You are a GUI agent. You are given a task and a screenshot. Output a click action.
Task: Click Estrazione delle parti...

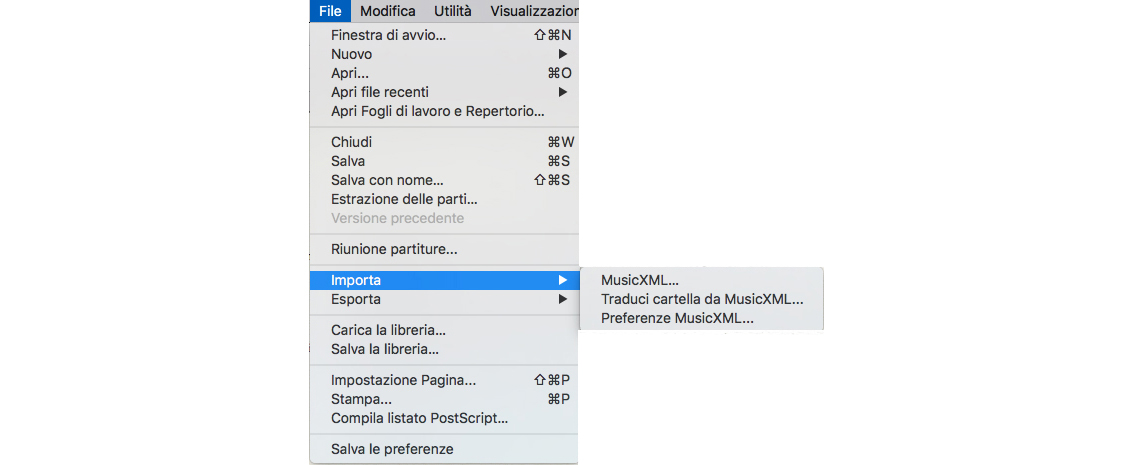pos(404,199)
